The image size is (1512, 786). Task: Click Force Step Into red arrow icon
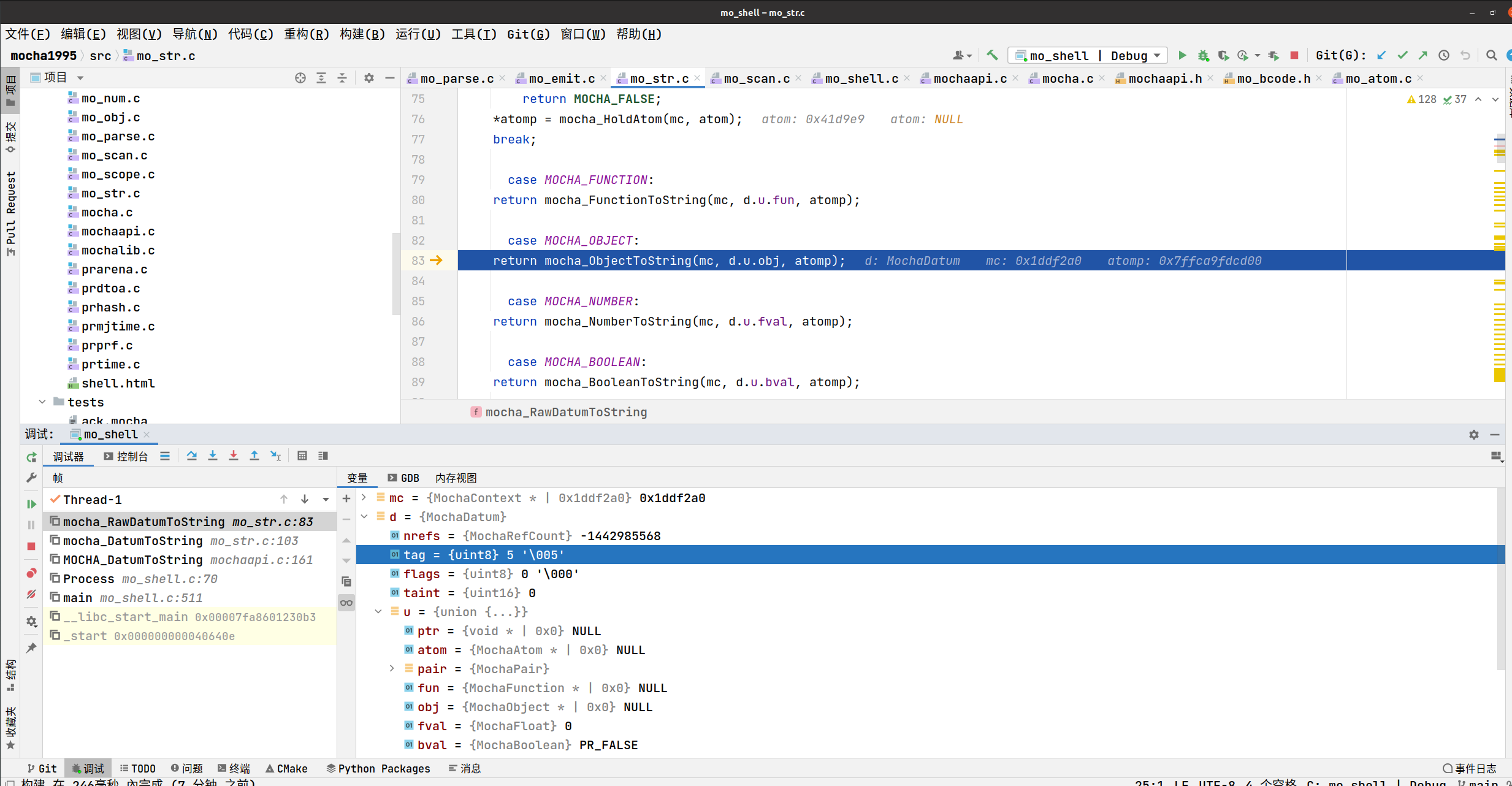coord(234,456)
